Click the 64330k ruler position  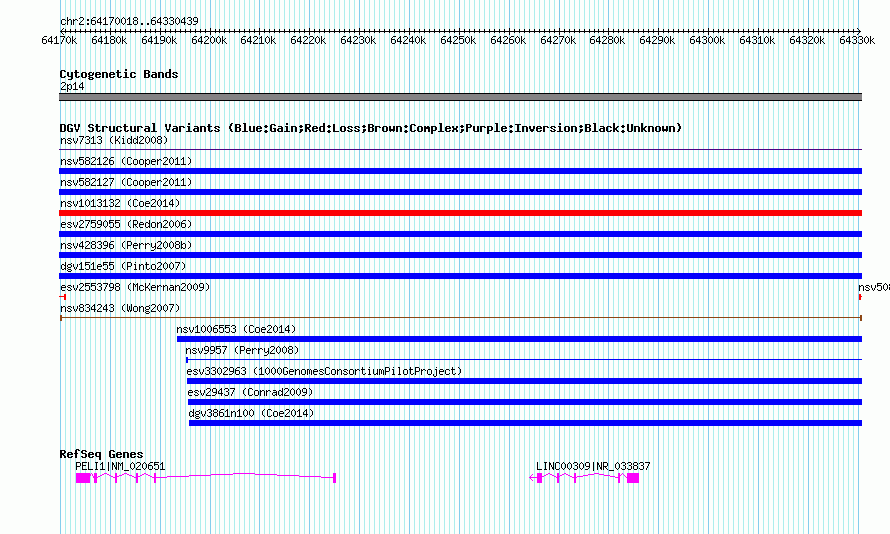[857, 40]
